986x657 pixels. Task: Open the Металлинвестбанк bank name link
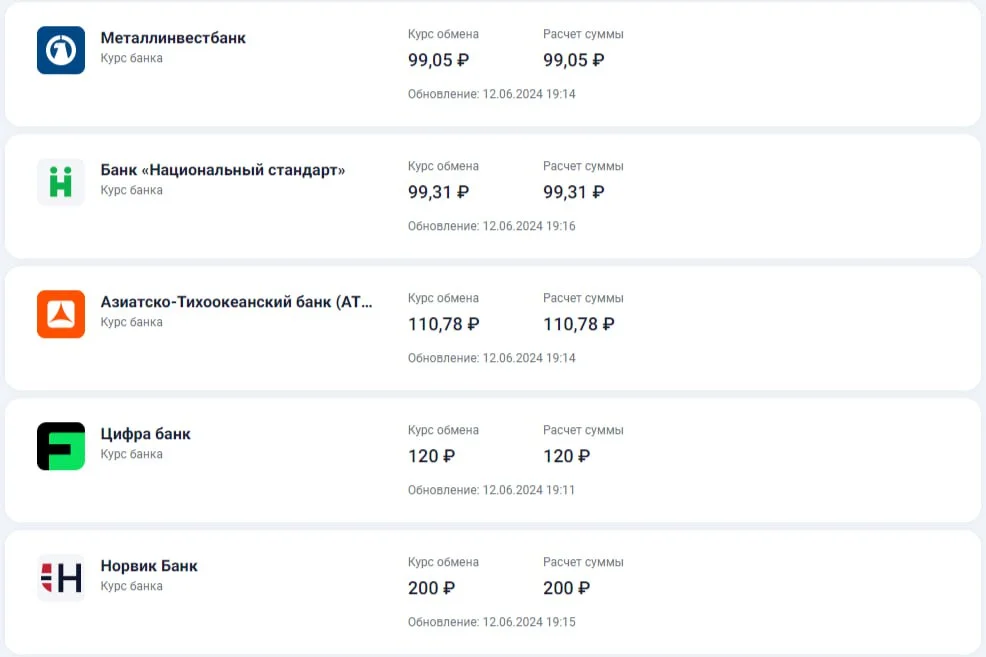(x=173, y=38)
